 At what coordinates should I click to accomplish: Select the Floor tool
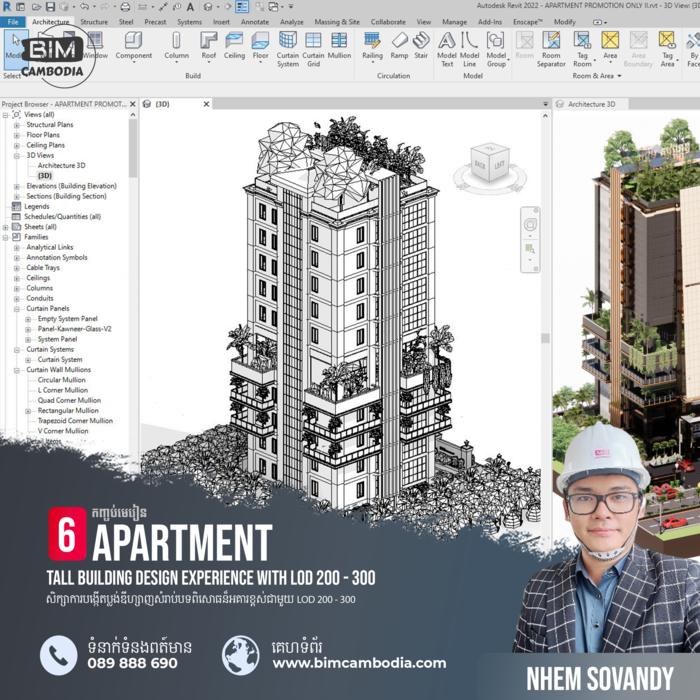tap(260, 47)
